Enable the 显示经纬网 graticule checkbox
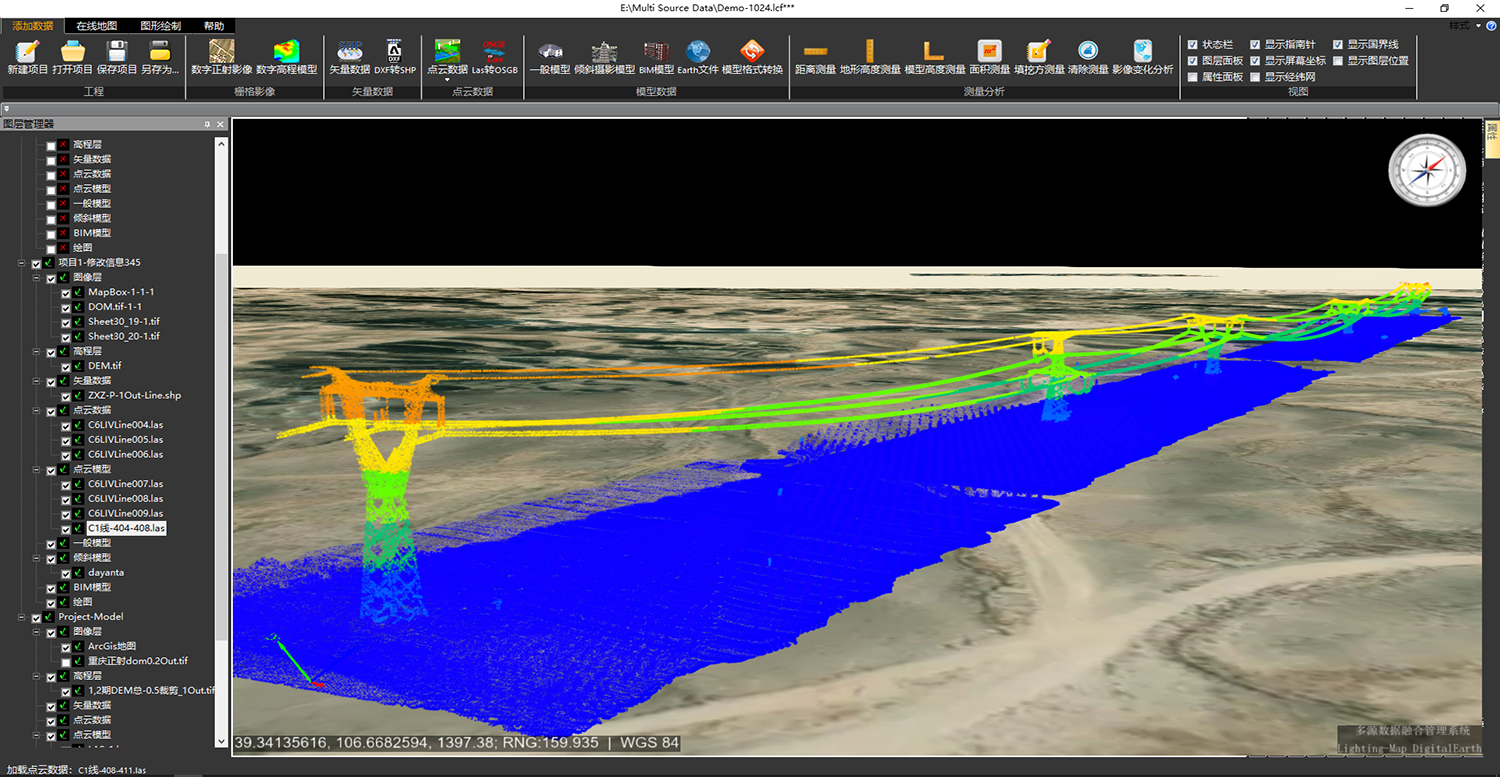The width and height of the screenshot is (1500, 777). (x=1255, y=77)
